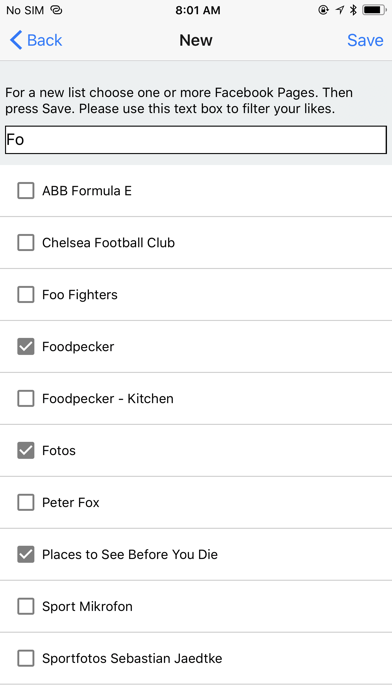This screenshot has width=392, height=696.
Task: Select Sportfotos Sebastian Jaedtke checkbox
Action: (26, 658)
